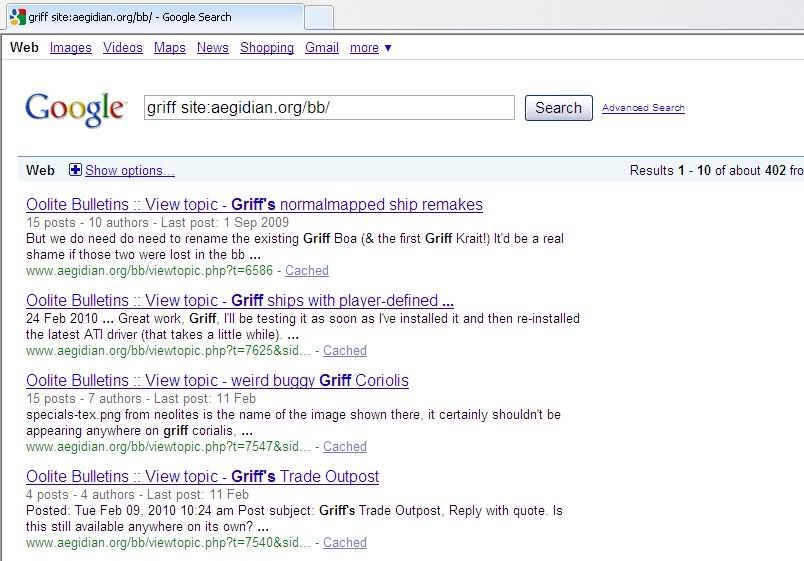Click the blue plus icon beside Show options
The image size is (804, 561).
[x=75, y=170]
